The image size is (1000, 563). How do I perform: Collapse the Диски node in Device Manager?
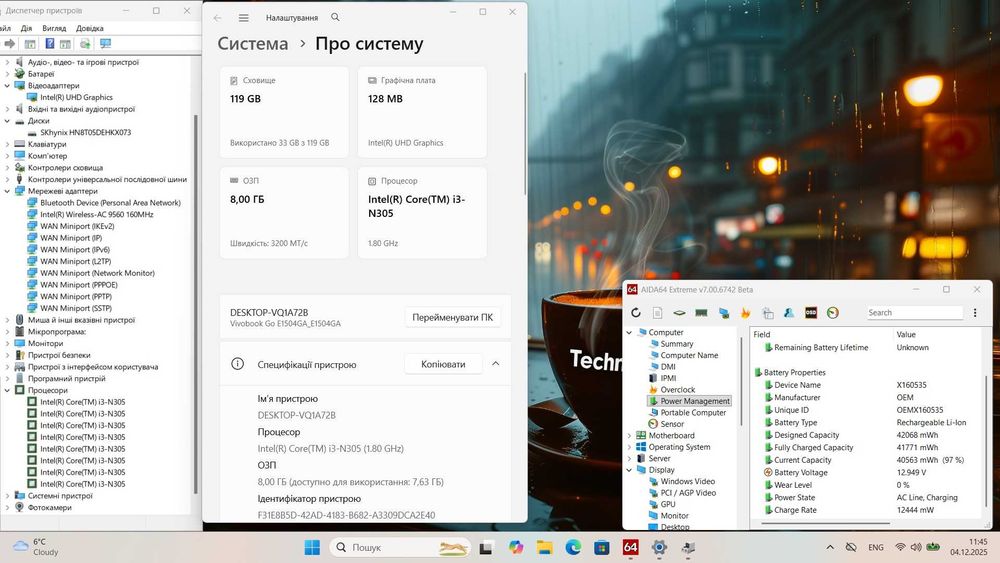[7, 121]
